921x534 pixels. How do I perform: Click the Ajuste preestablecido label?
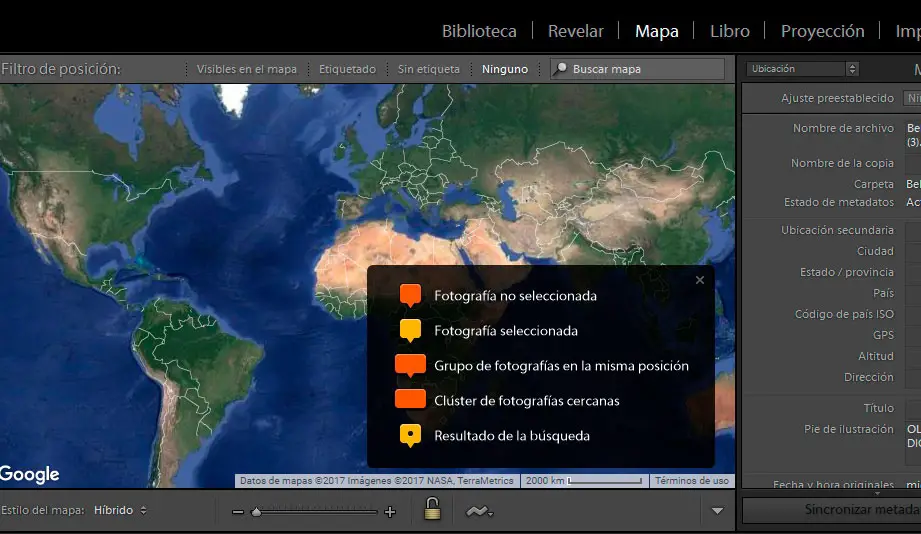837,98
